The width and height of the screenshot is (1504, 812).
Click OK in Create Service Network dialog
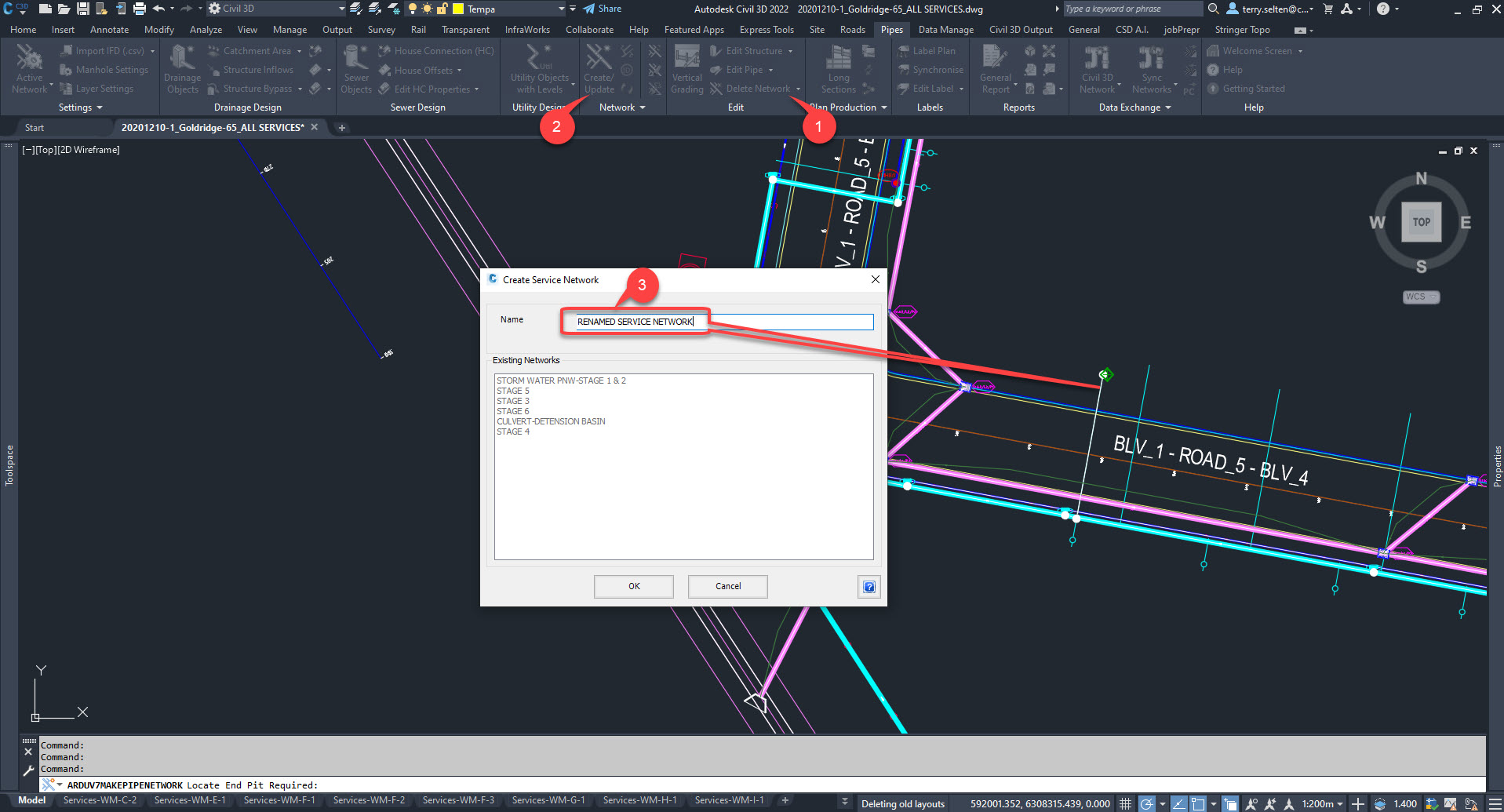pyautogui.click(x=634, y=586)
